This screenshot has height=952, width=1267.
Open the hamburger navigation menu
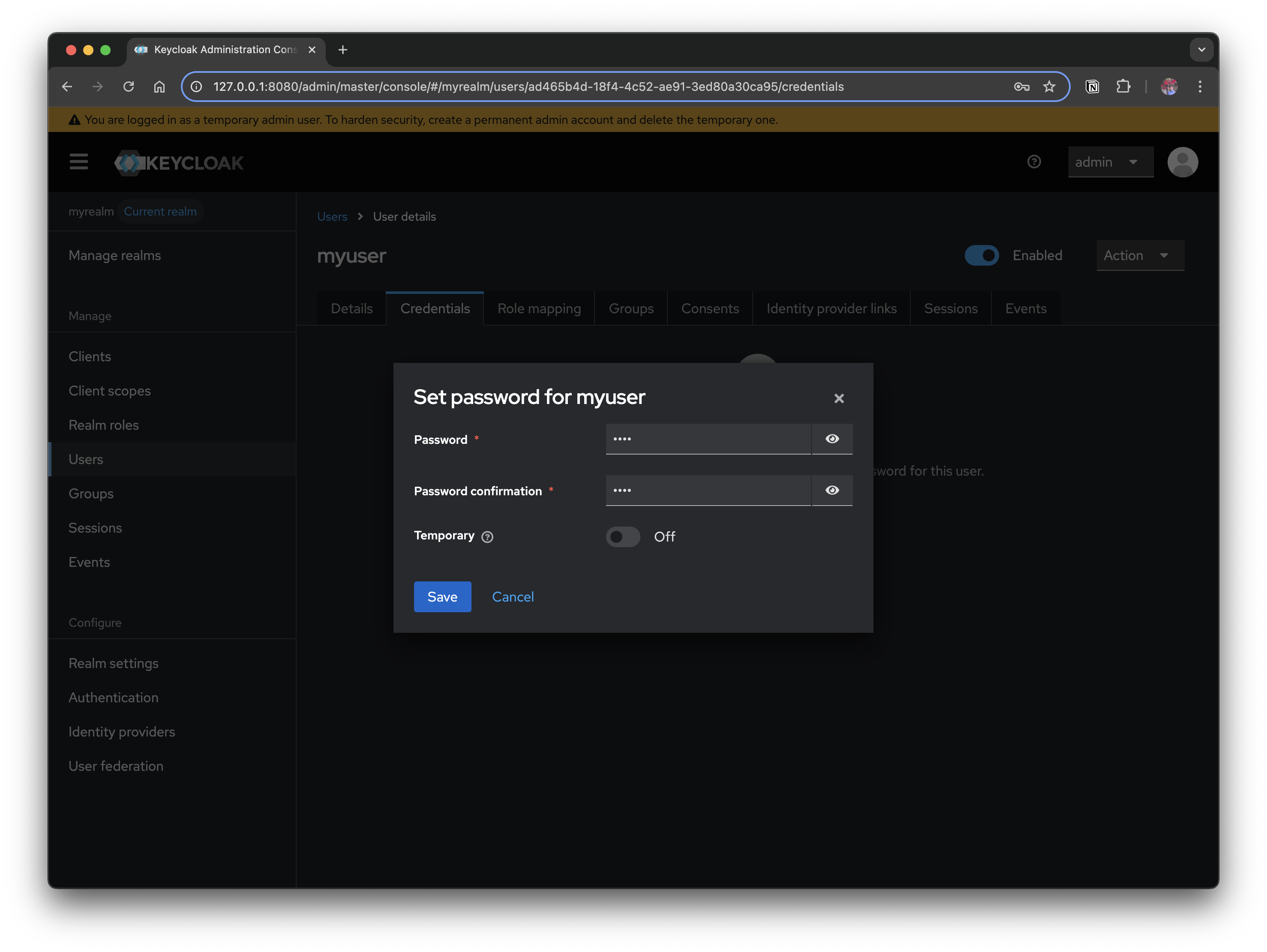coord(78,162)
